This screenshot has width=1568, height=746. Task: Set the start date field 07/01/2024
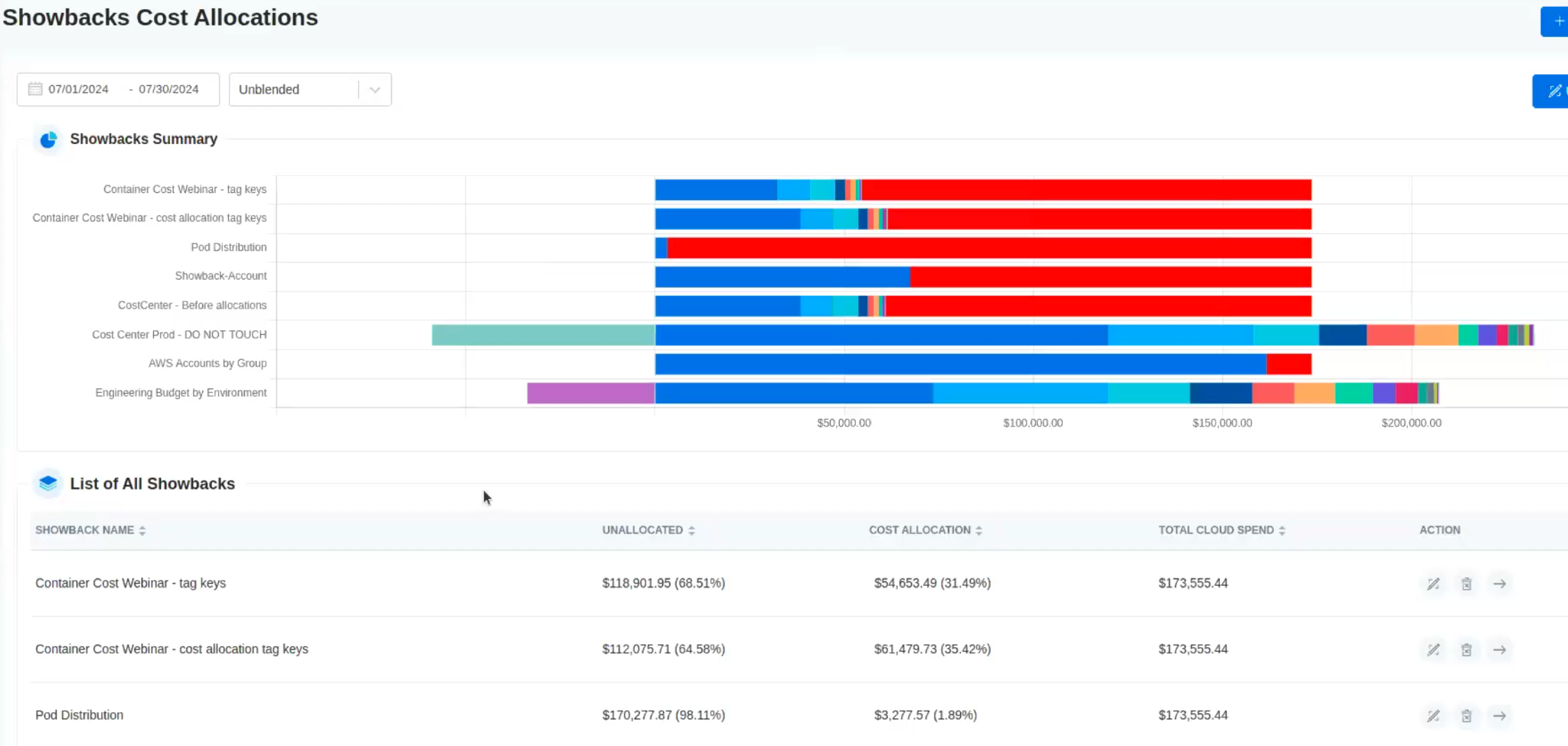78,89
